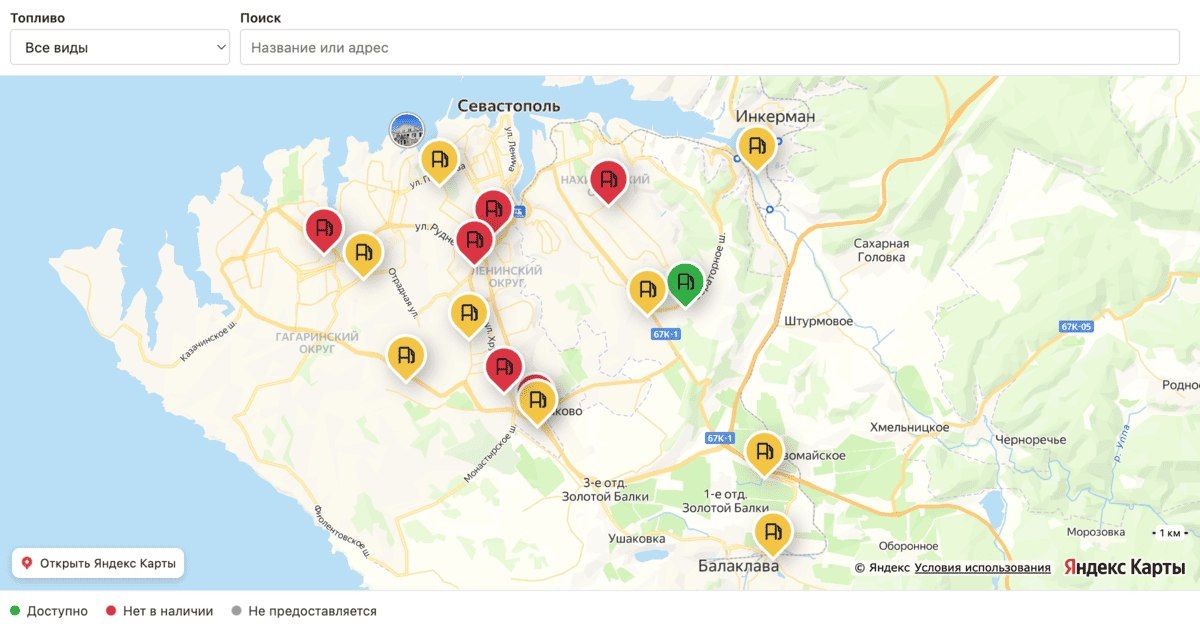
Task: Click the red marker above Leninsky district label
Action: coord(474,241)
